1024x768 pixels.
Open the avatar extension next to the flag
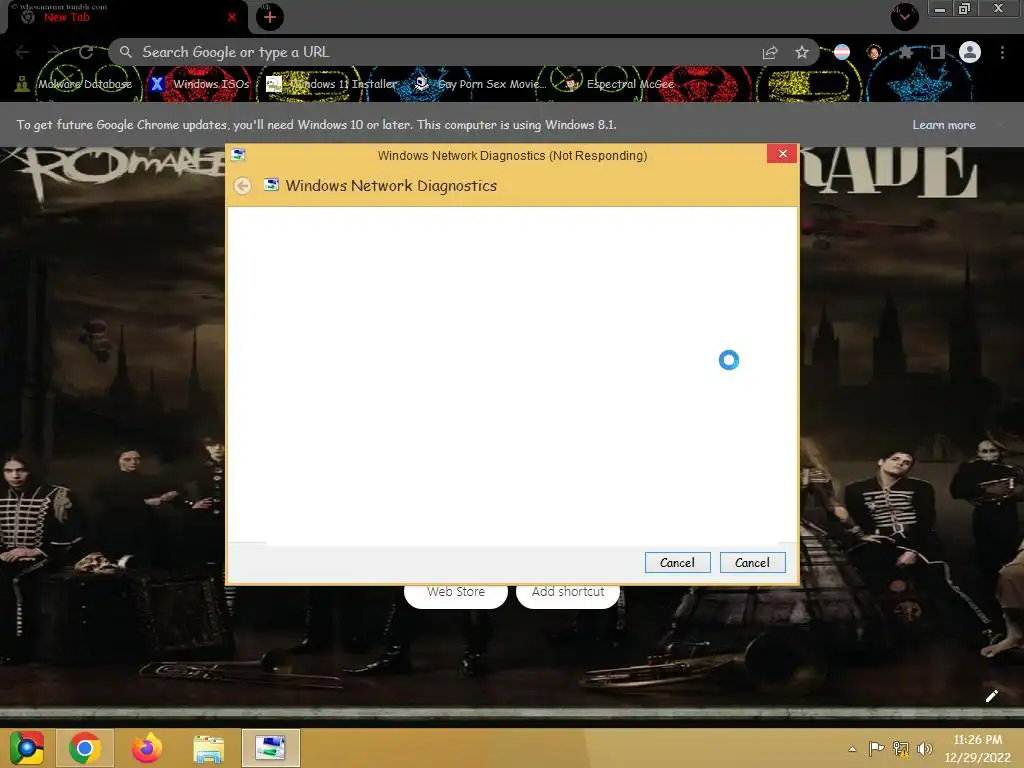874,52
